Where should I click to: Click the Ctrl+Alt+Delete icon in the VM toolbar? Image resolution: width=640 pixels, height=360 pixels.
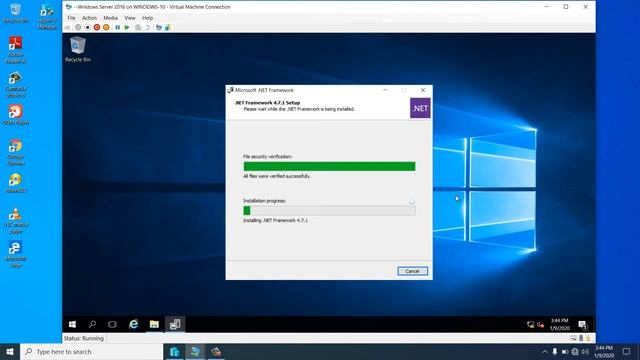pyautogui.click(x=68, y=27)
